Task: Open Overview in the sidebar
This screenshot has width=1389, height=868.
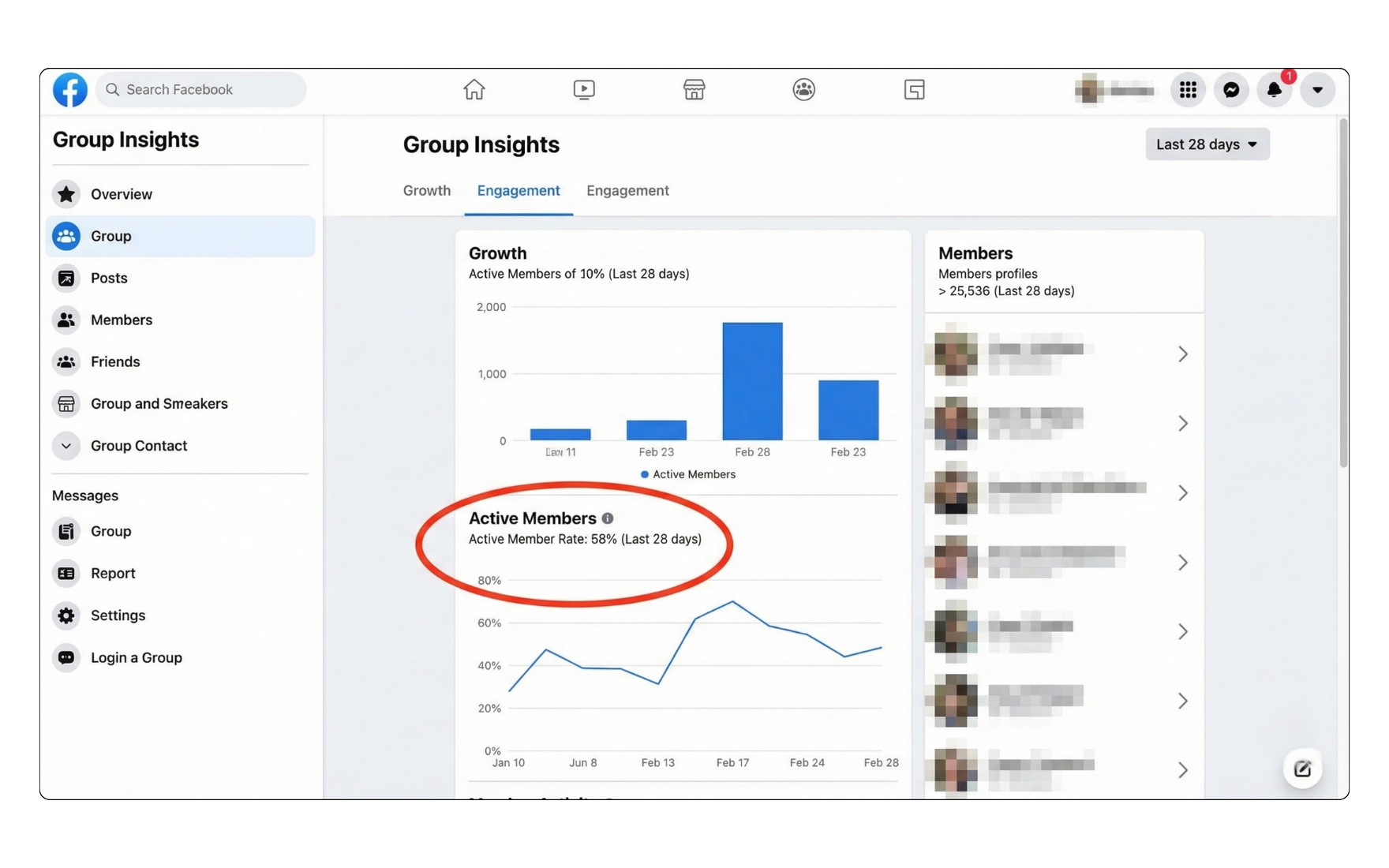Action: (x=121, y=194)
